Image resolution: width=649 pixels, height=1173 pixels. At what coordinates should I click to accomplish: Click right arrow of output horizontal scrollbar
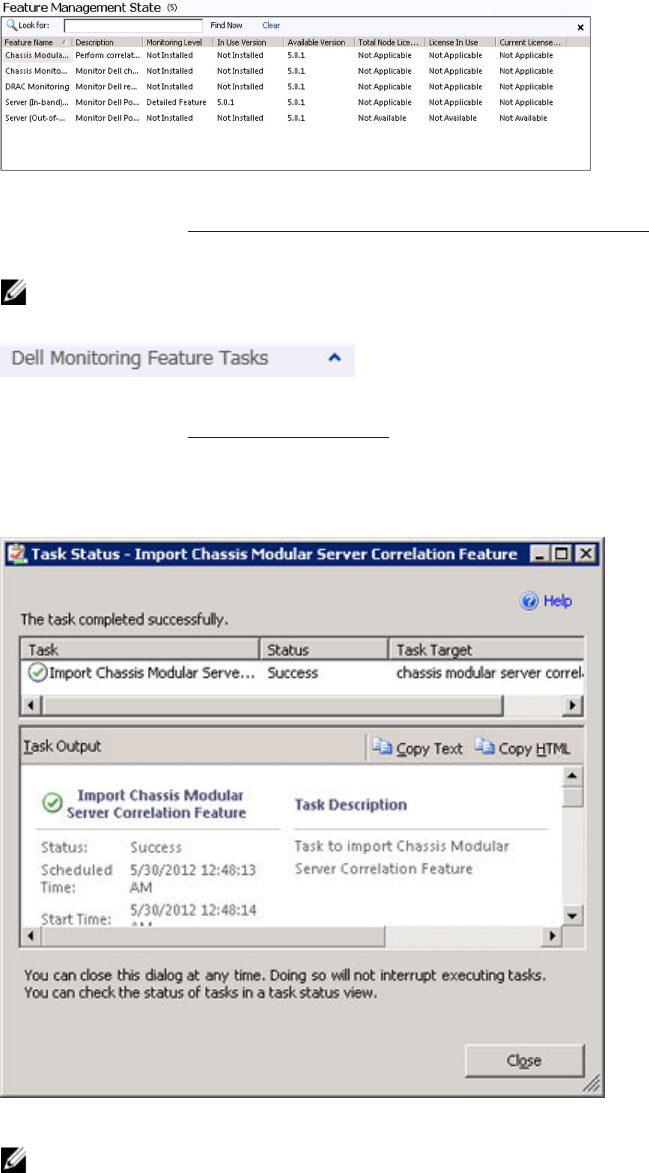pos(553,936)
